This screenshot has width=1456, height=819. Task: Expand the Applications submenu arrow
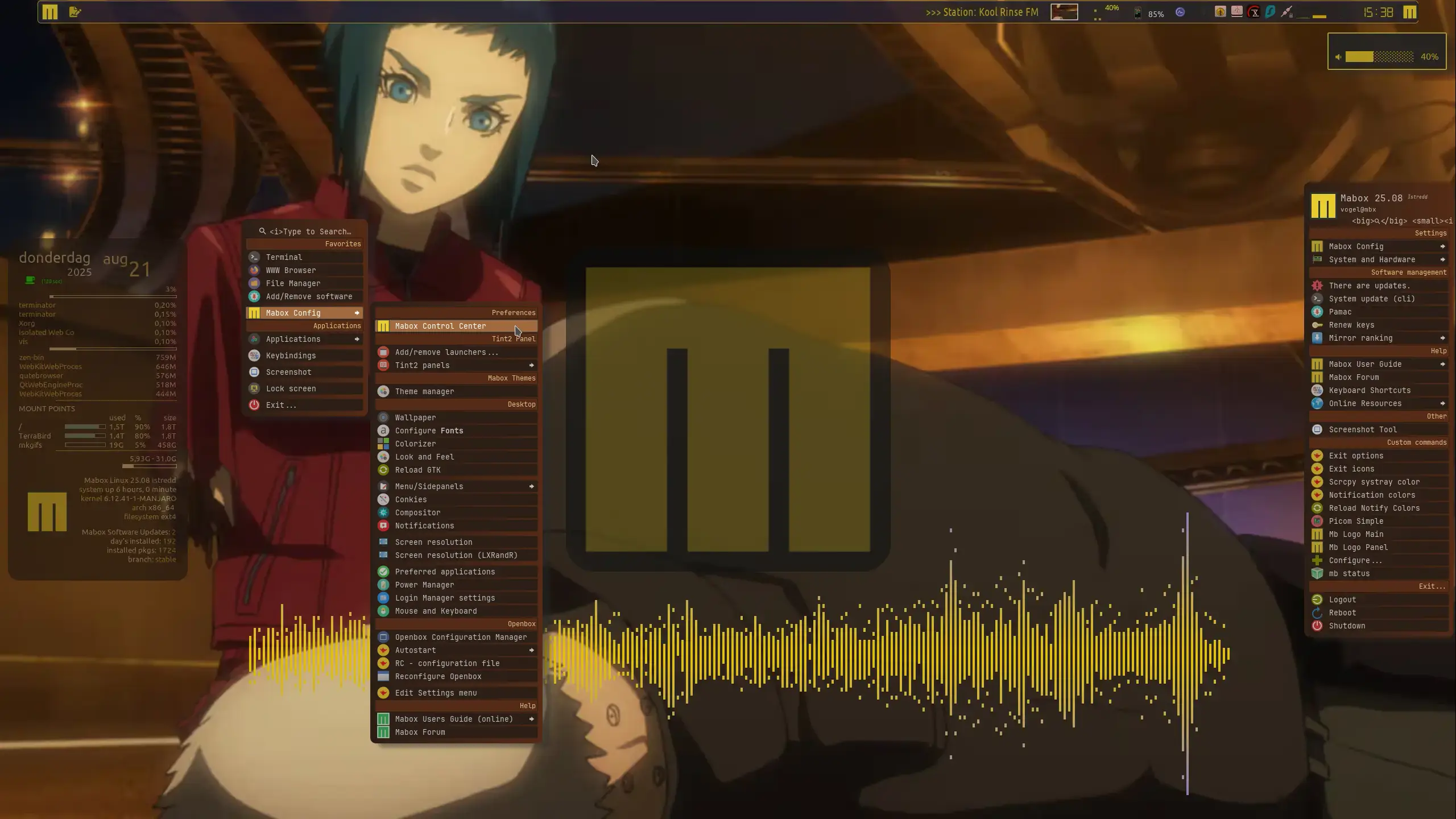[x=357, y=339]
